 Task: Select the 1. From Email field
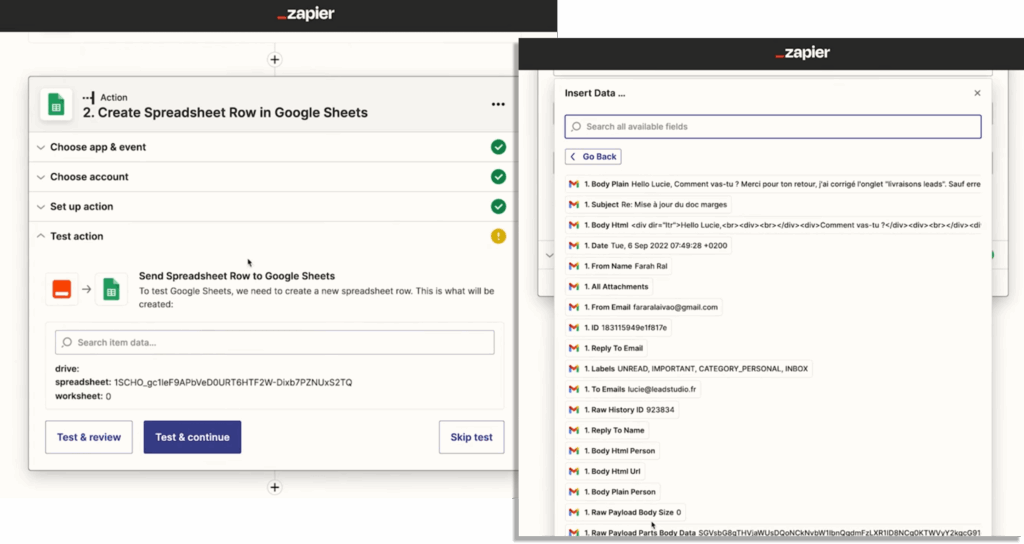click(643, 307)
